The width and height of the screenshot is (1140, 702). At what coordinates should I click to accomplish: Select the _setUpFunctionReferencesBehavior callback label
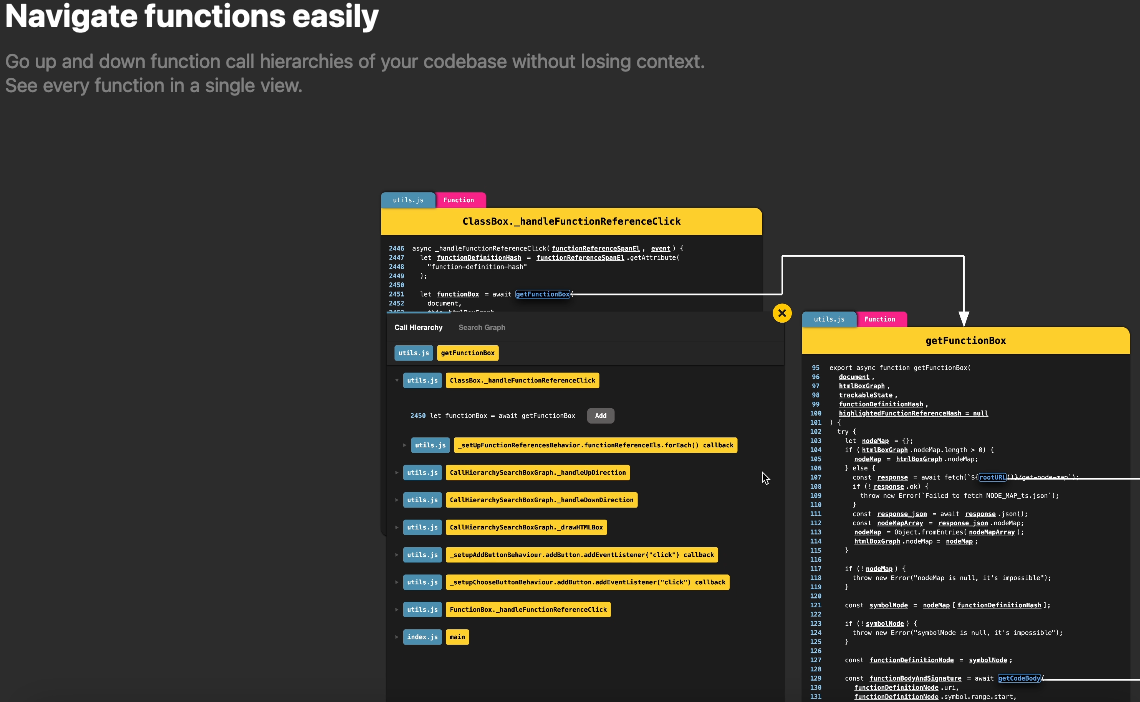(x=595, y=445)
